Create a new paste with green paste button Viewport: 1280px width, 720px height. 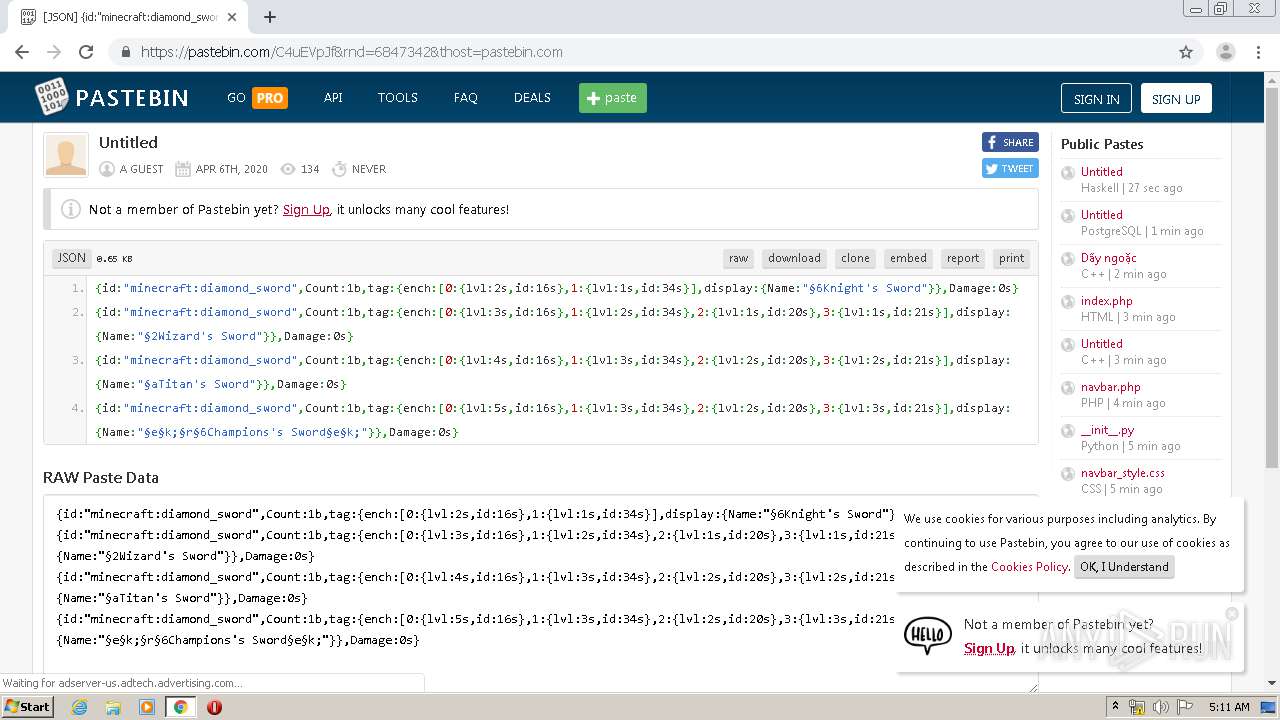613,98
